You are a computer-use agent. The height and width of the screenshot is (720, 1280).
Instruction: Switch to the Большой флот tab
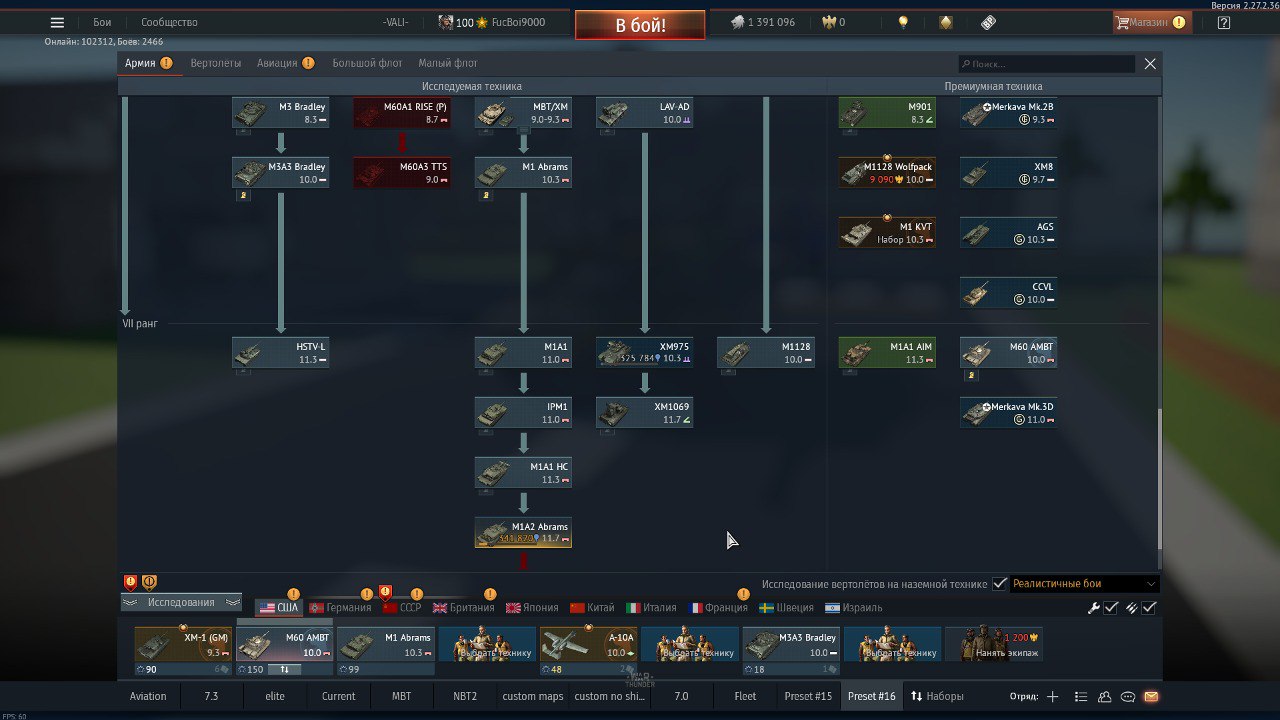click(367, 63)
